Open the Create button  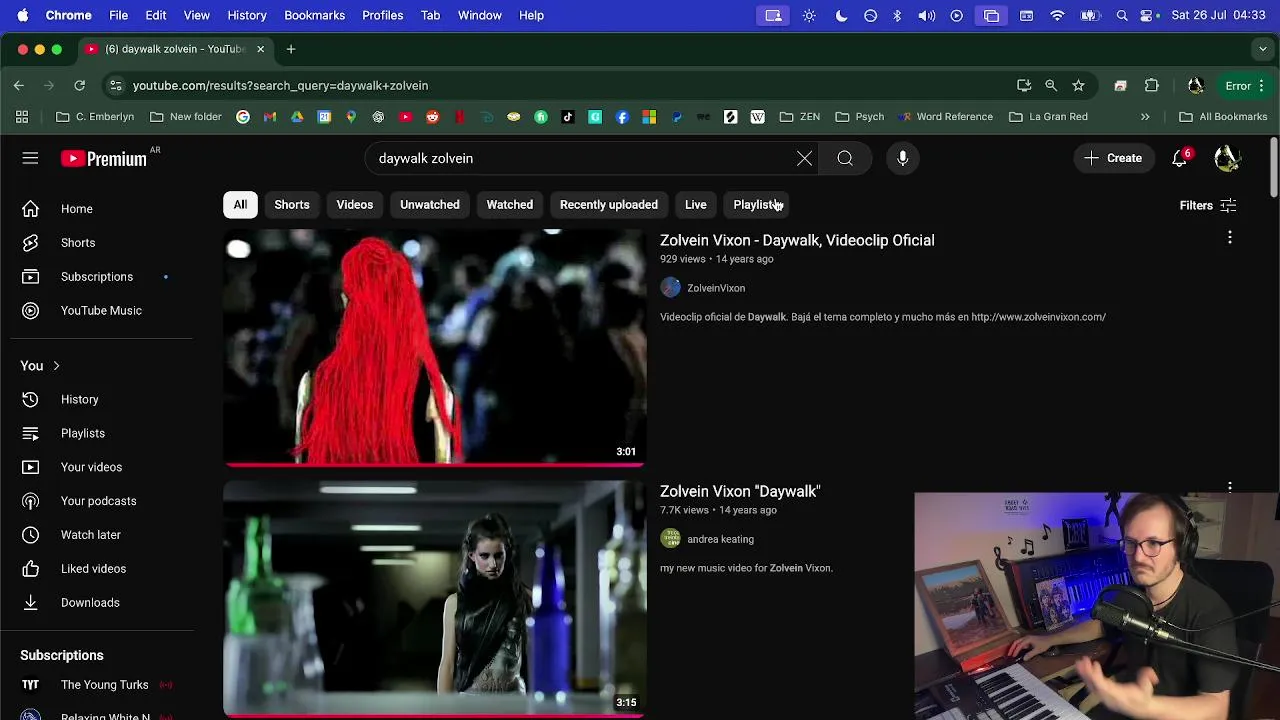(1113, 158)
